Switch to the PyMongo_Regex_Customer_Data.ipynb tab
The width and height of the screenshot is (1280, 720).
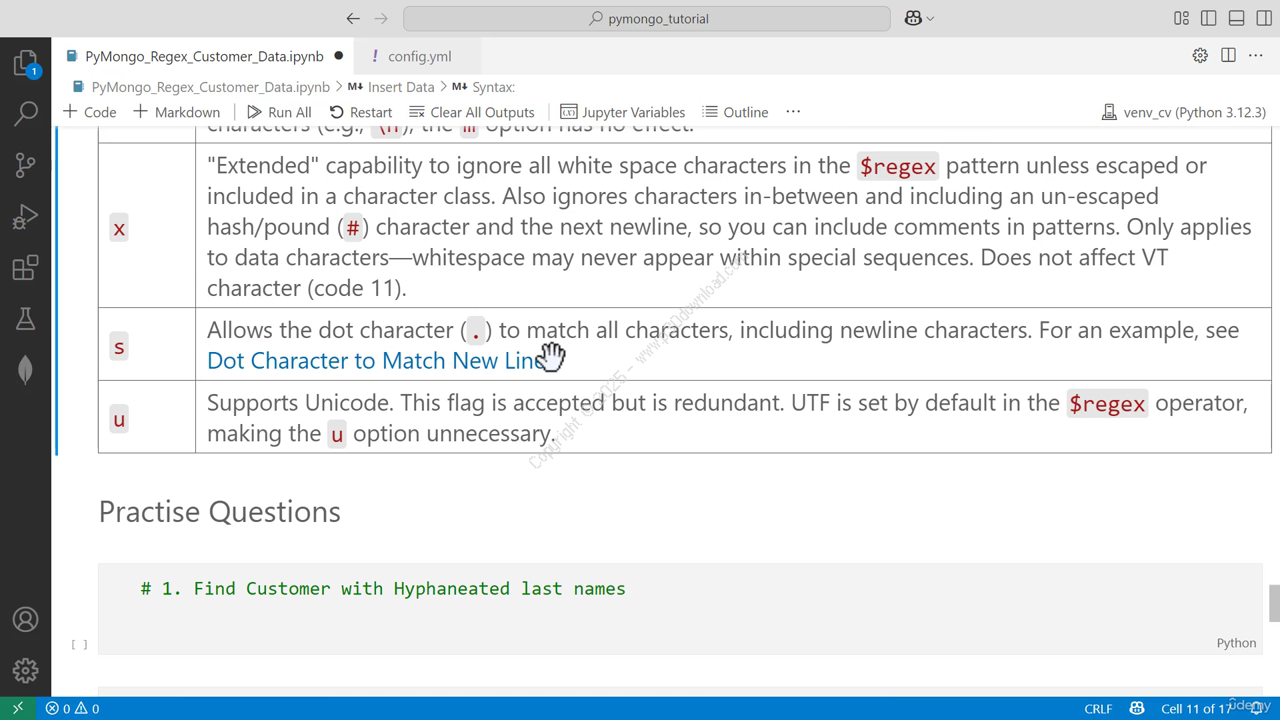[x=204, y=56]
